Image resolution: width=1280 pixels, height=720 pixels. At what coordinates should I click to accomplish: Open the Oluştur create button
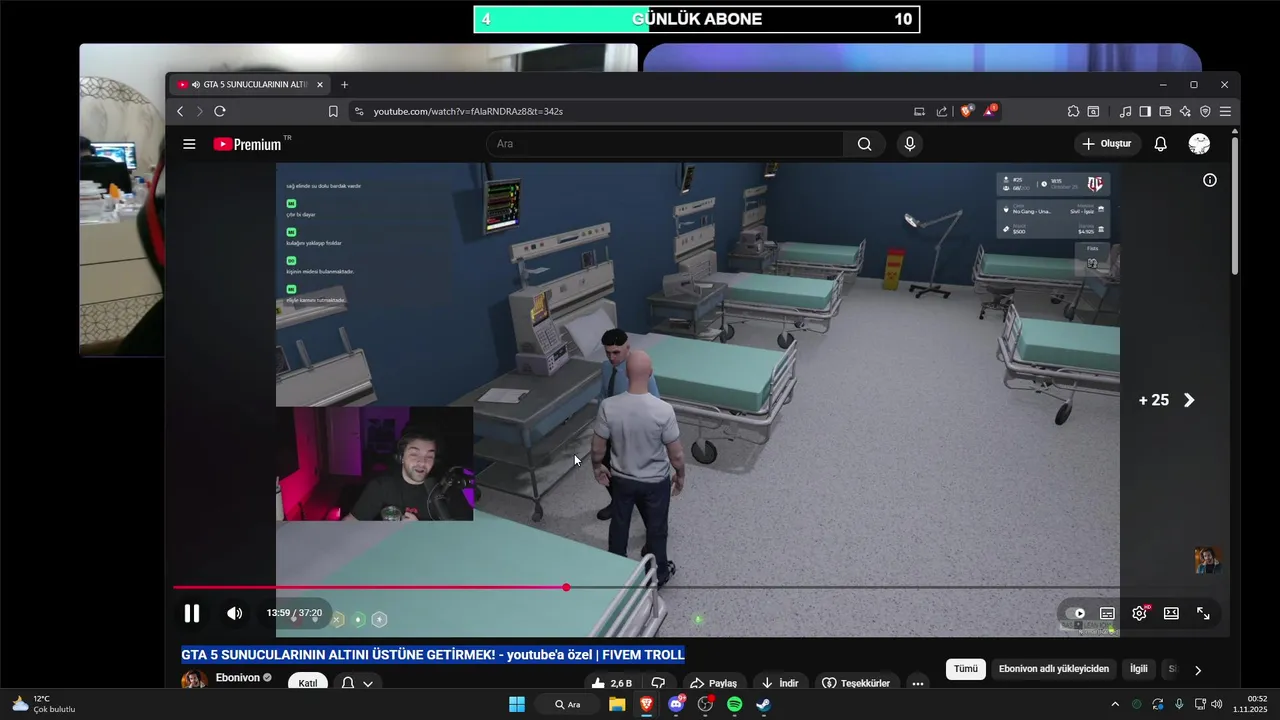click(1107, 144)
